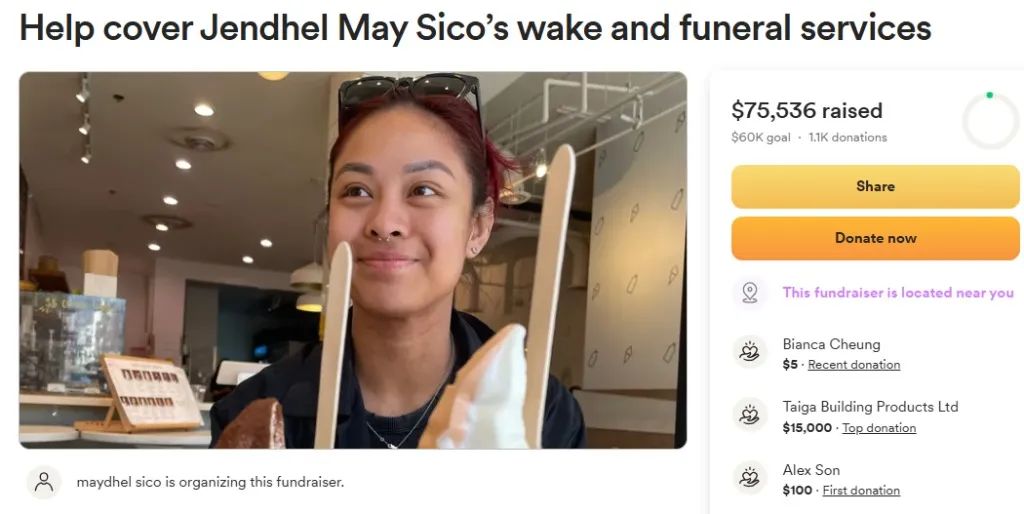Screen dimensions: 1024x514
Task: Click the Donate now button
Action: (875, 238)
